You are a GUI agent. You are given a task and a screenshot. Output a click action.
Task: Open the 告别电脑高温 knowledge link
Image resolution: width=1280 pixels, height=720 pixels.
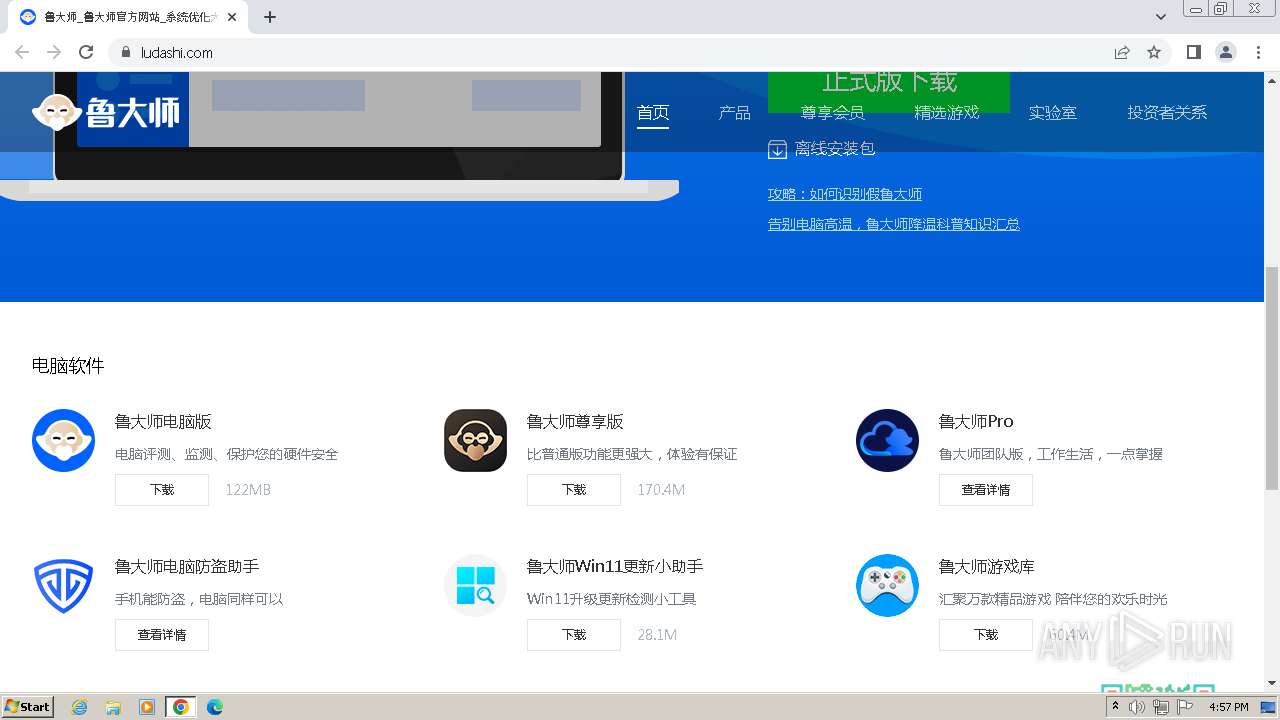[x=894, y=224]
